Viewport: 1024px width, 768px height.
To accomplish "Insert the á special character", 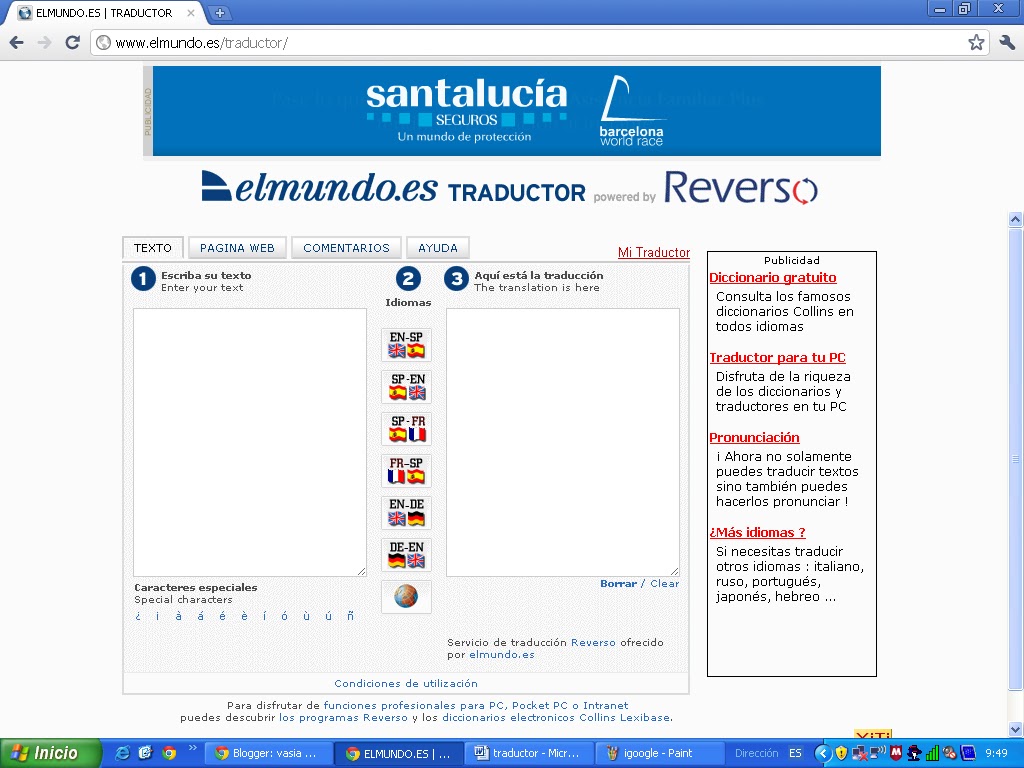I will tap(200, 616).
